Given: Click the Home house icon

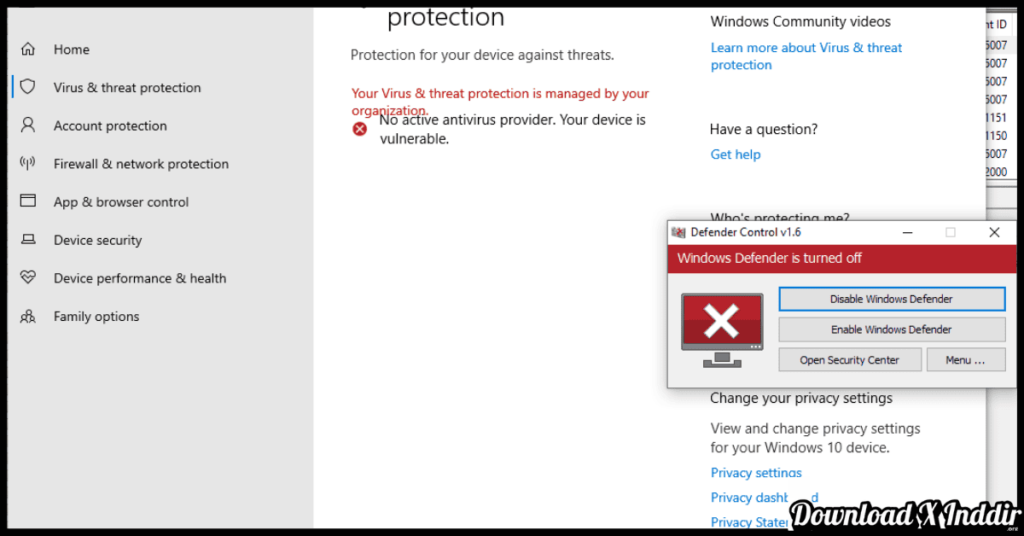Looking at the screenshot, I should 28,49.
